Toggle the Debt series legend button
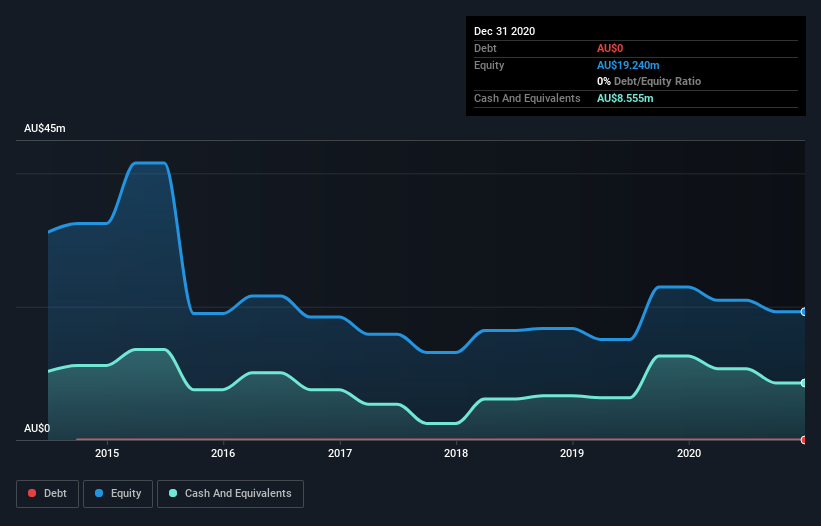The image size is (821, 526). coord(47,494)
